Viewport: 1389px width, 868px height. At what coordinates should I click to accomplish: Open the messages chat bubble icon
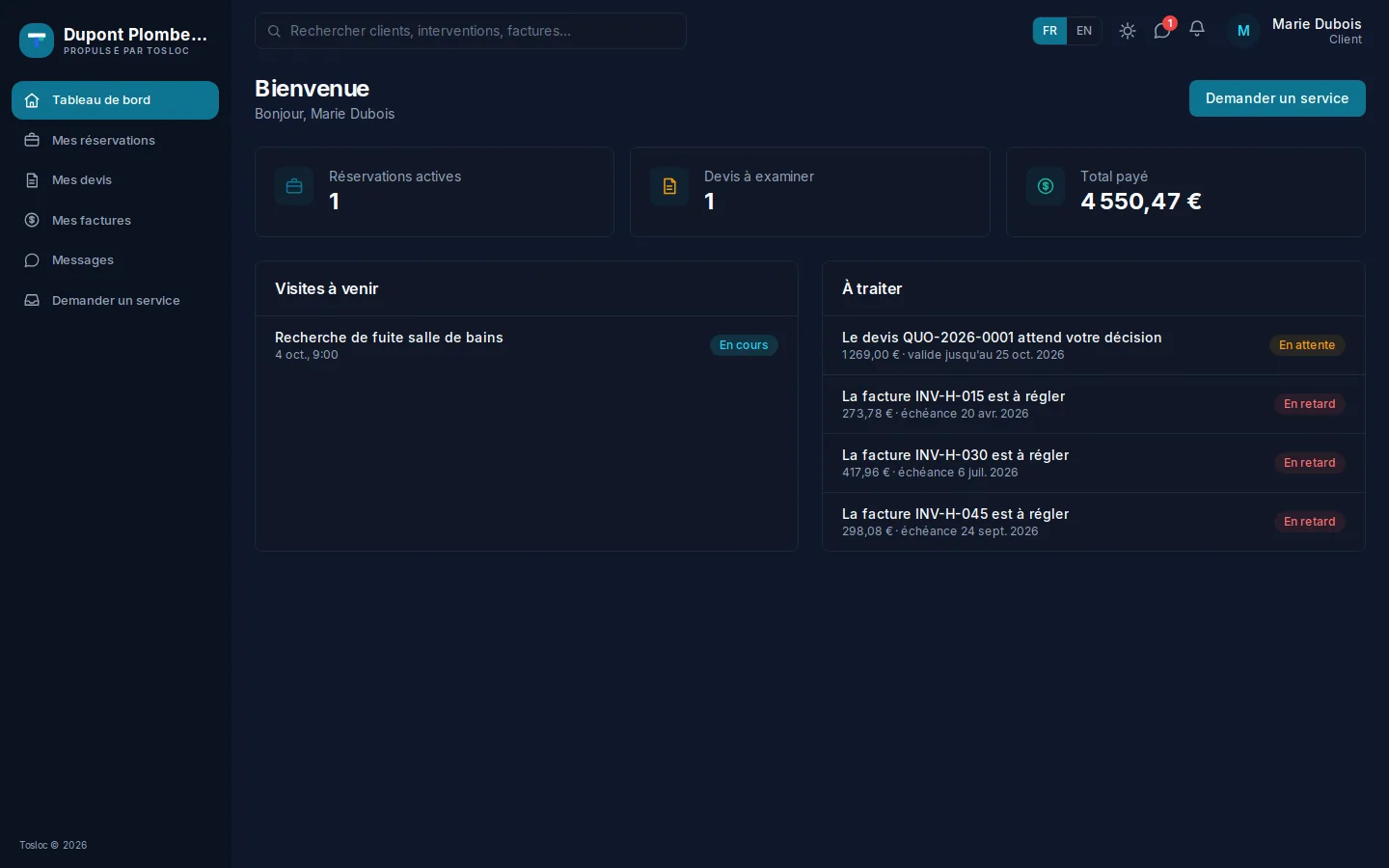(x=1162, y=31)
